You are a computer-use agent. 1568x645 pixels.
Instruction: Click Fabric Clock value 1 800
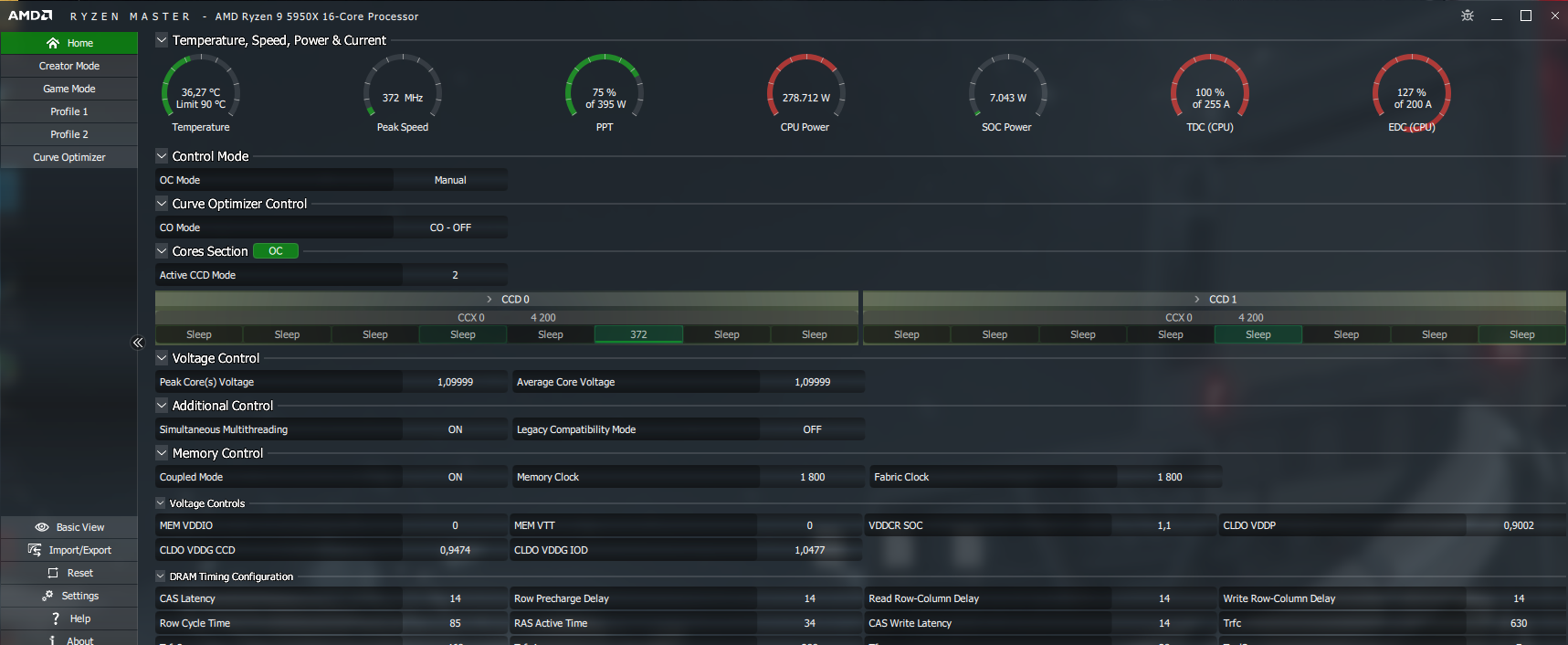pyautogui.click(x=1169, y=477)
